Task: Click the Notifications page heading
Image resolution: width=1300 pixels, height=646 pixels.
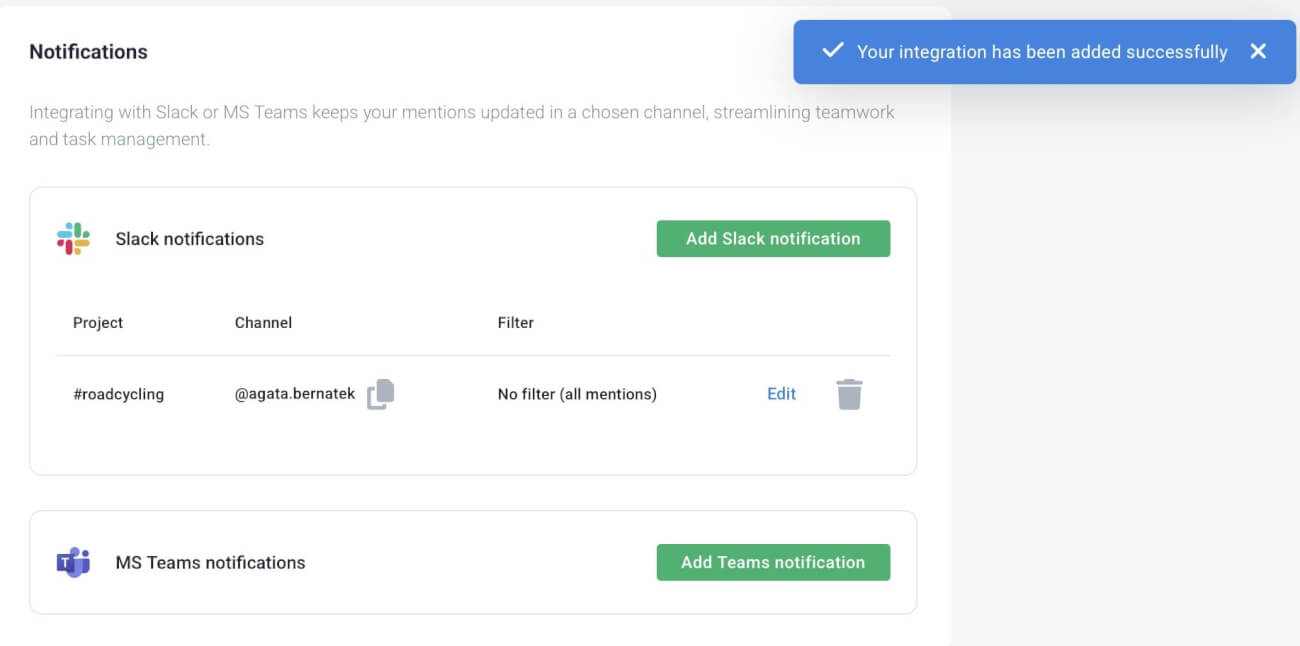Action: 88,51
